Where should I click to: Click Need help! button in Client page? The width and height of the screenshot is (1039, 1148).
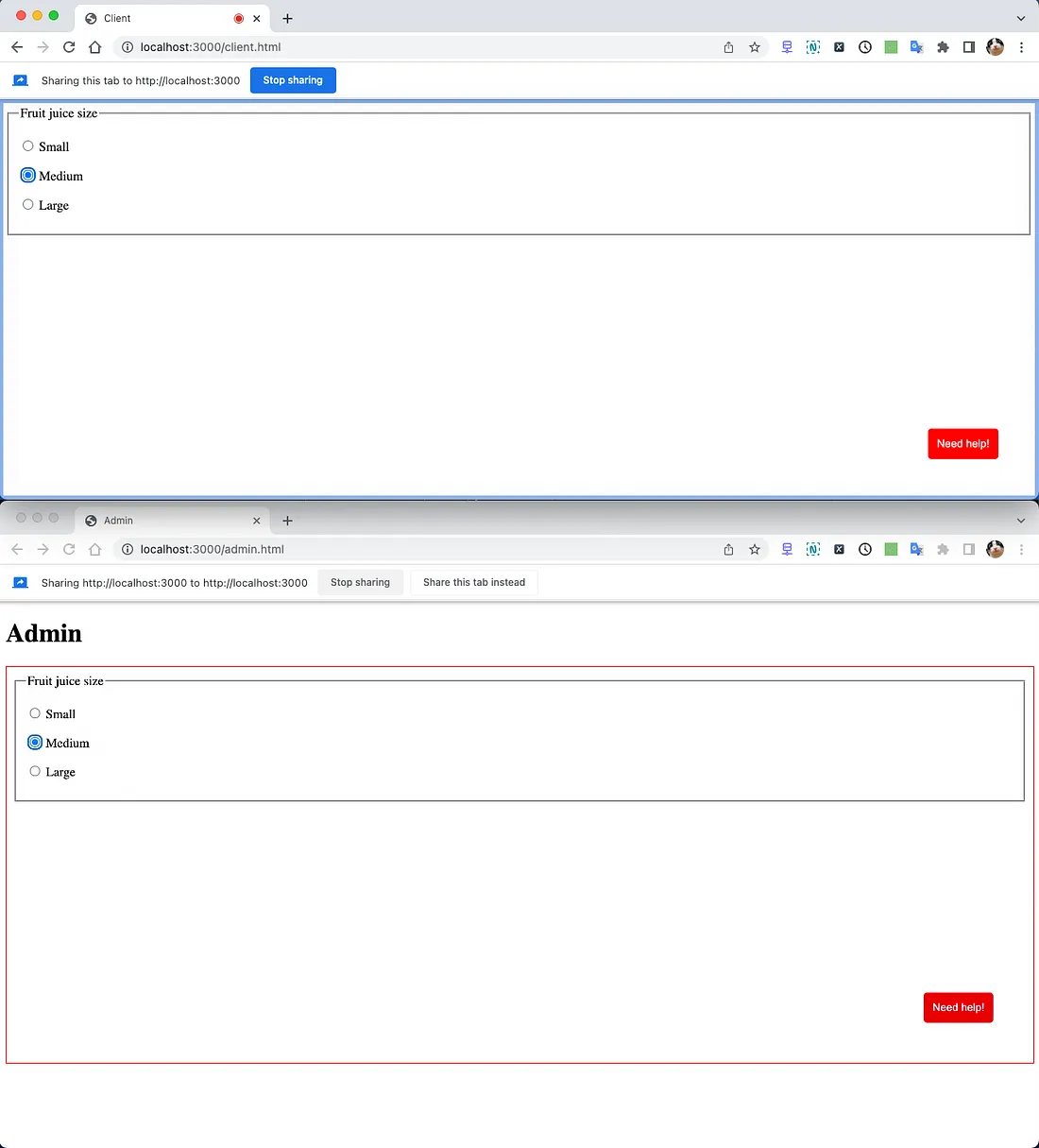pos(962,444)
